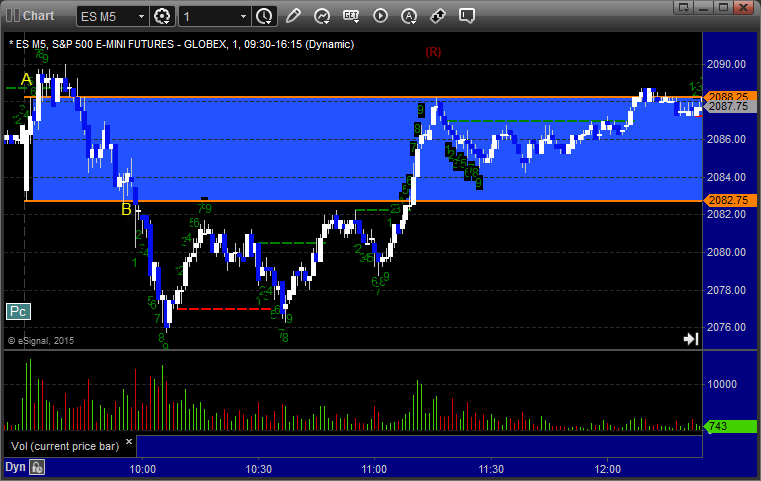This screenshot has height=481, width=761.
Task: Expand the interval dropdown arrow next to 1
Action: click(244, 17)
